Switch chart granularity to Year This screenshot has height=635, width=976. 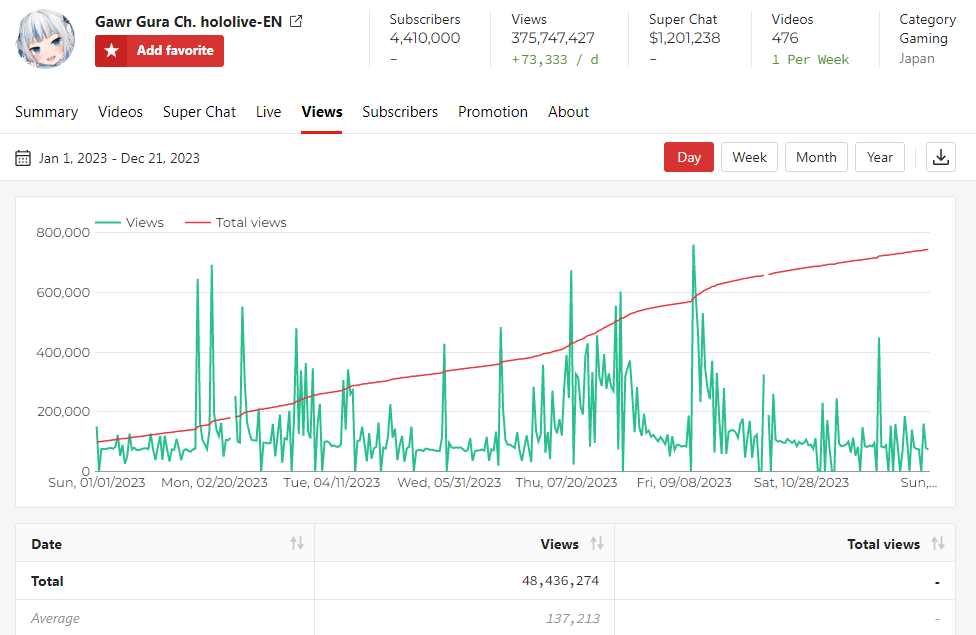click(880, 157)
